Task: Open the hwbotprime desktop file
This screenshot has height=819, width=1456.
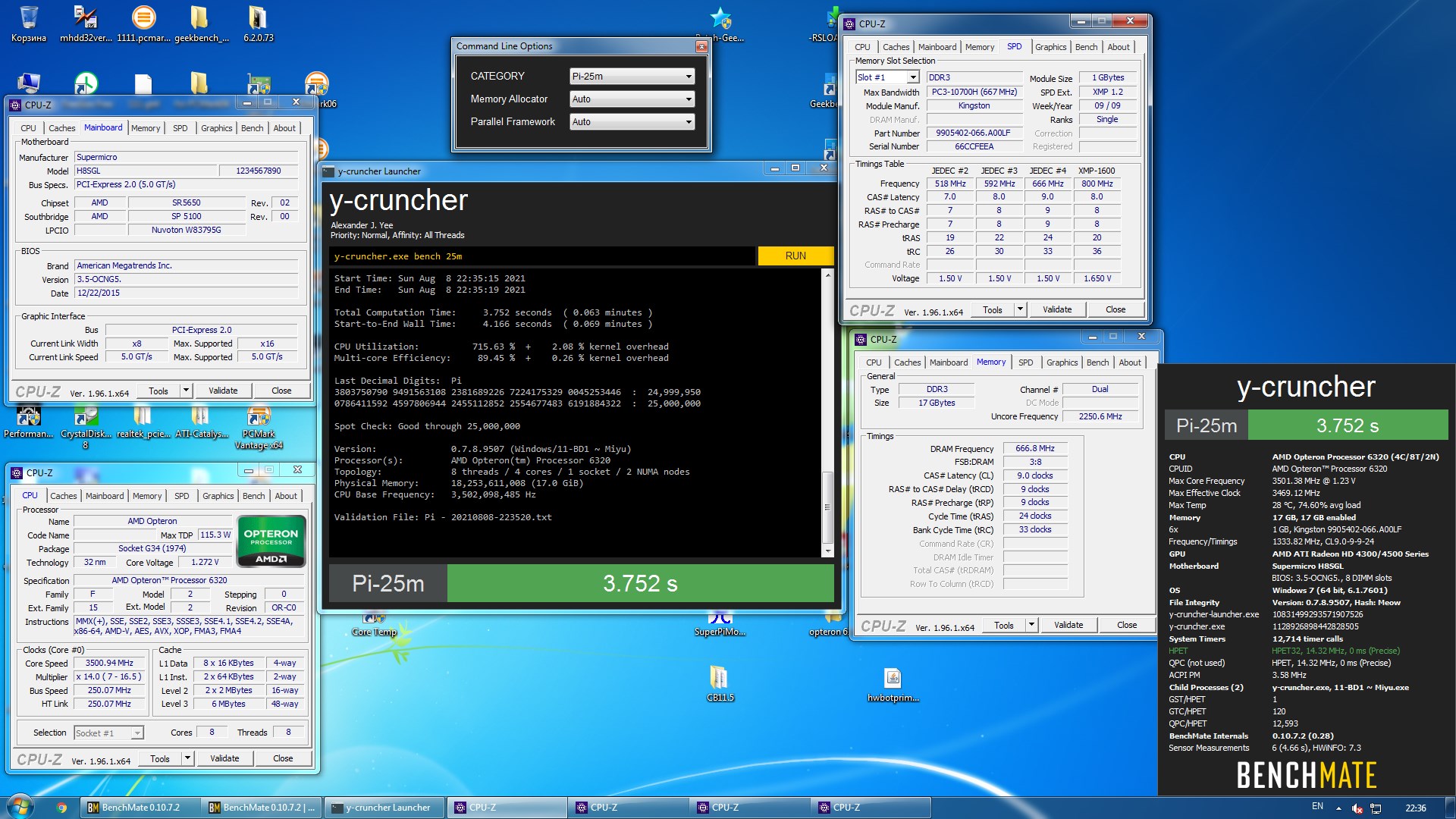Action: pos(893,685)
